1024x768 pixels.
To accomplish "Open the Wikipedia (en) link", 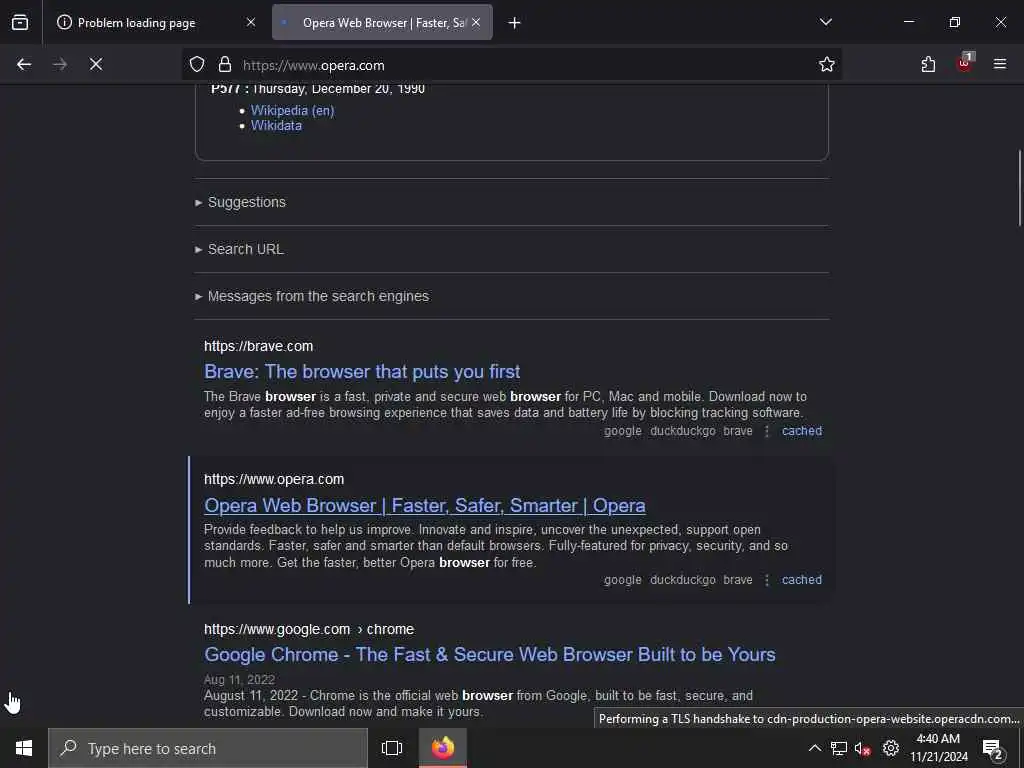I will coord(293,110).
